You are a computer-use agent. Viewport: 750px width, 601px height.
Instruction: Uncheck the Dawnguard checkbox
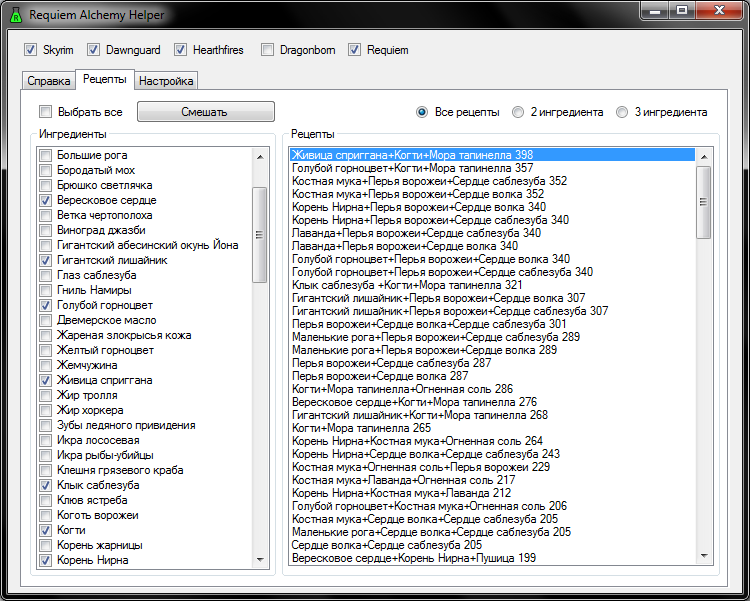(x=94, y=49)
